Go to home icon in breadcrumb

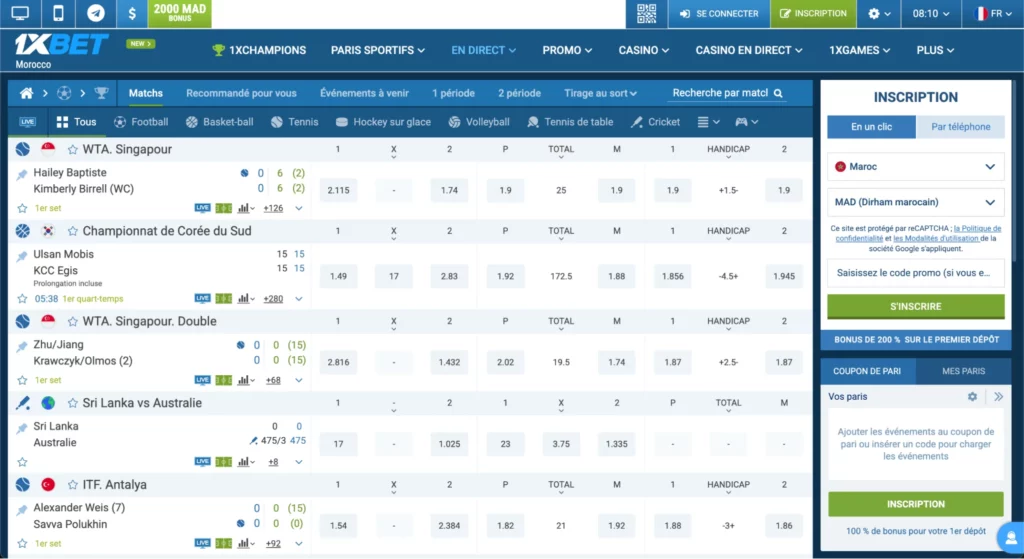click(x=26, y=93)
